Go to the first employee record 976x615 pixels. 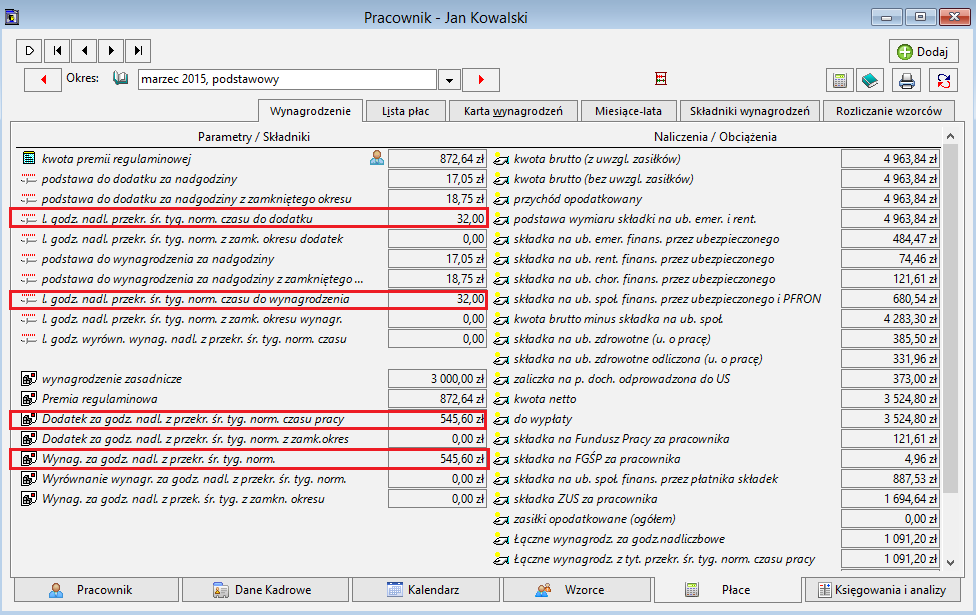coord(57,51)
